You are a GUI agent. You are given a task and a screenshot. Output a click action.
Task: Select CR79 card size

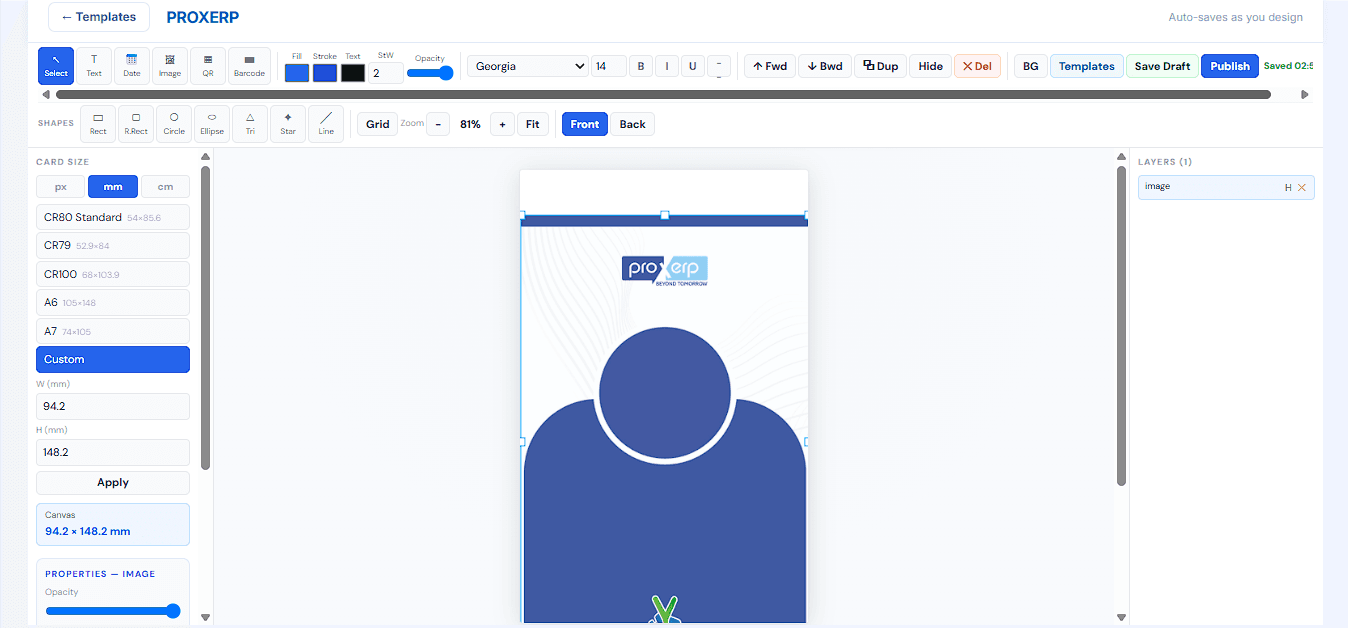click(x=113, y=246)
